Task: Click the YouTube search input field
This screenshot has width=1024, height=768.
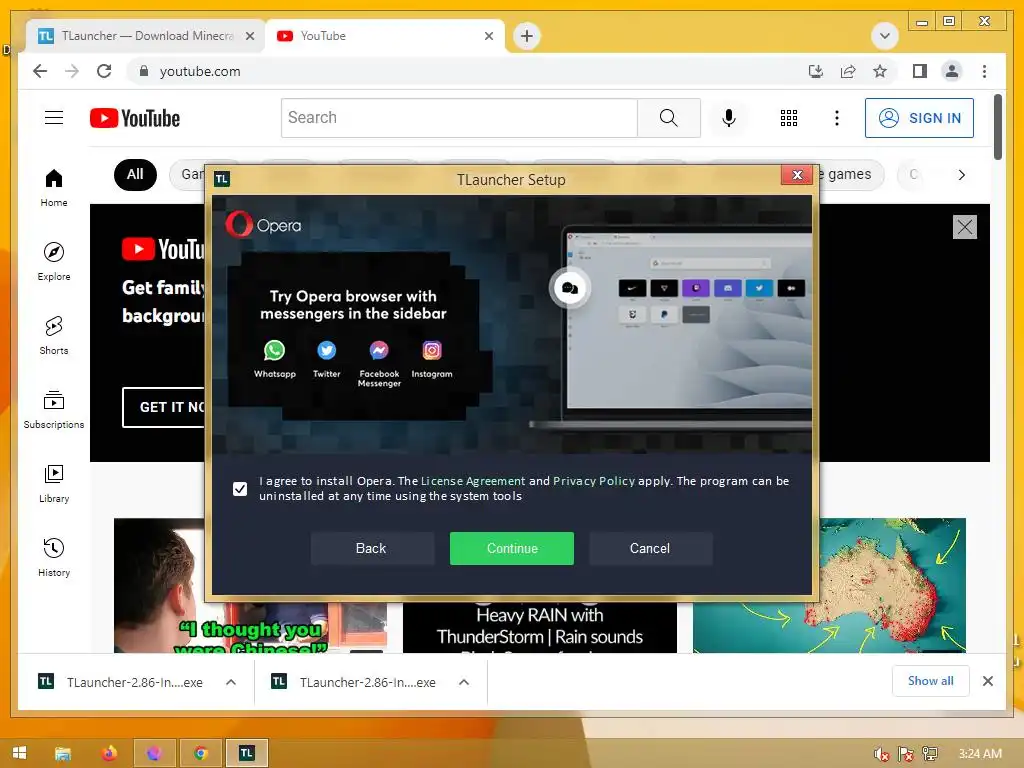Action: (x=459, y=118)
